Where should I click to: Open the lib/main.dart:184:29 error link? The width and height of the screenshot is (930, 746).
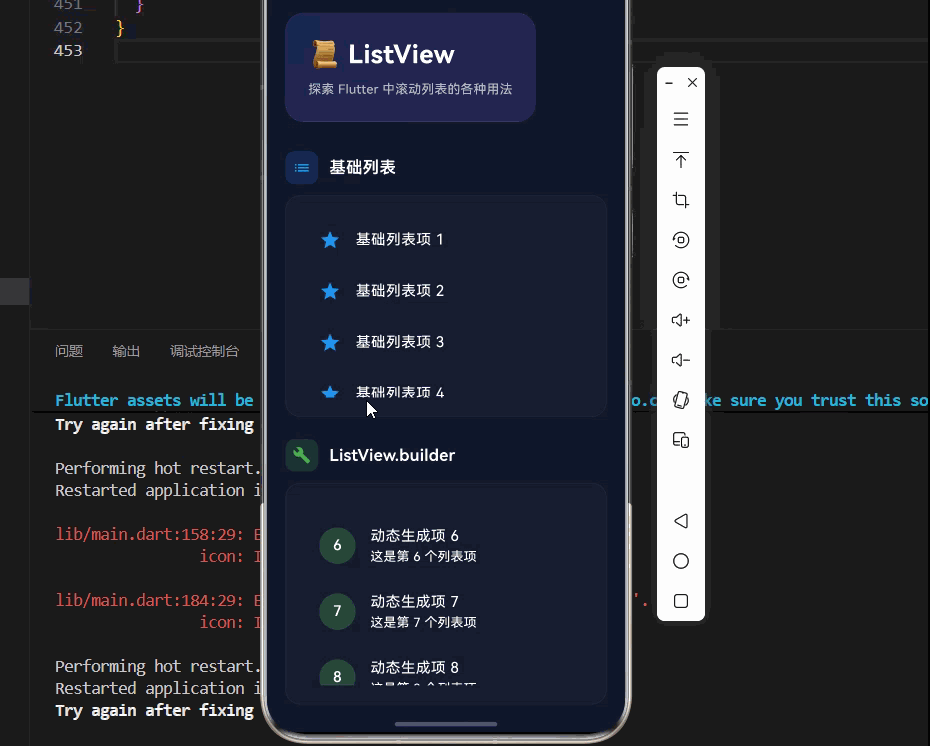click(x=149, y=600)
